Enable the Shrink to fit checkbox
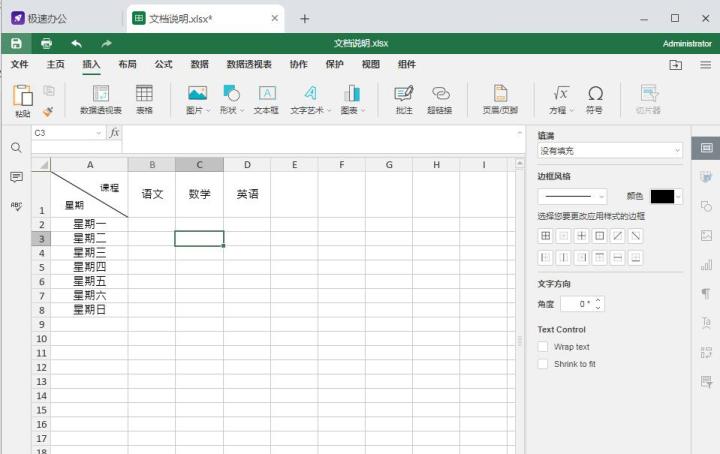Viewport: 720px width, 454px height. click(x=543, y=364)
